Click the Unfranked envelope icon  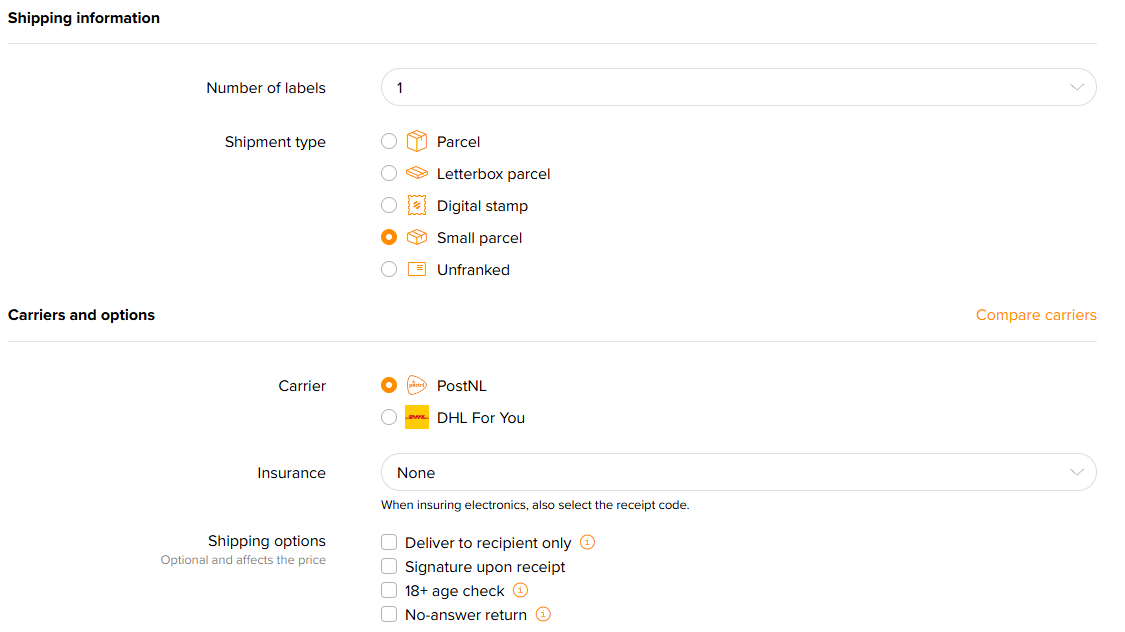[x=417, y=270]
